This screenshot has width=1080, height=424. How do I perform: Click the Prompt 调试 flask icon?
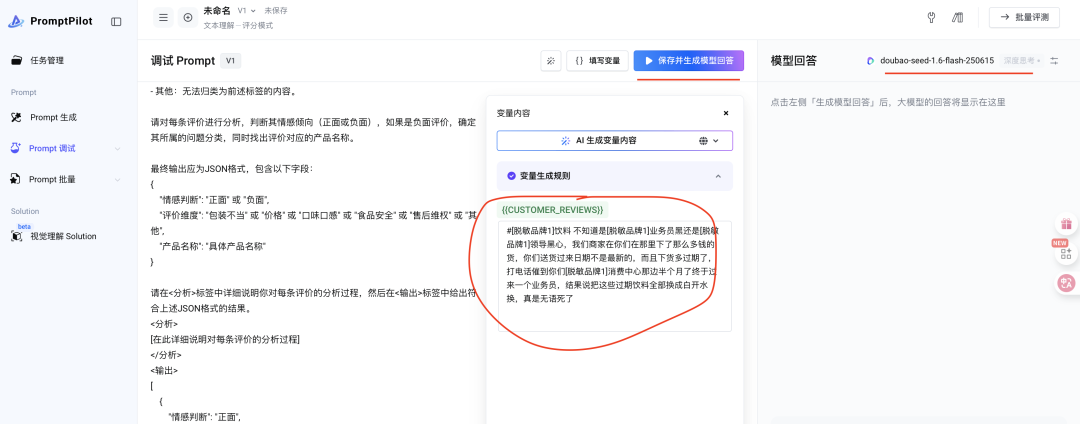(17, 148)
